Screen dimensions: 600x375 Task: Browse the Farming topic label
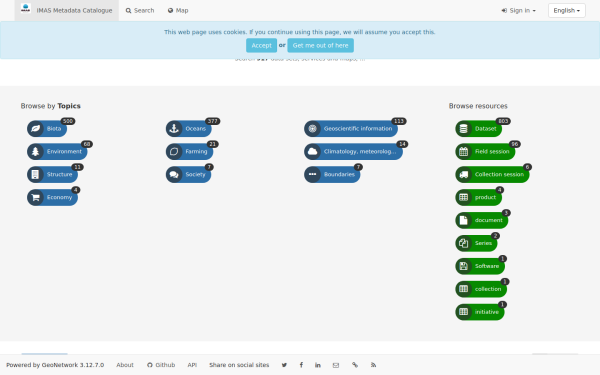click(196, 152)
